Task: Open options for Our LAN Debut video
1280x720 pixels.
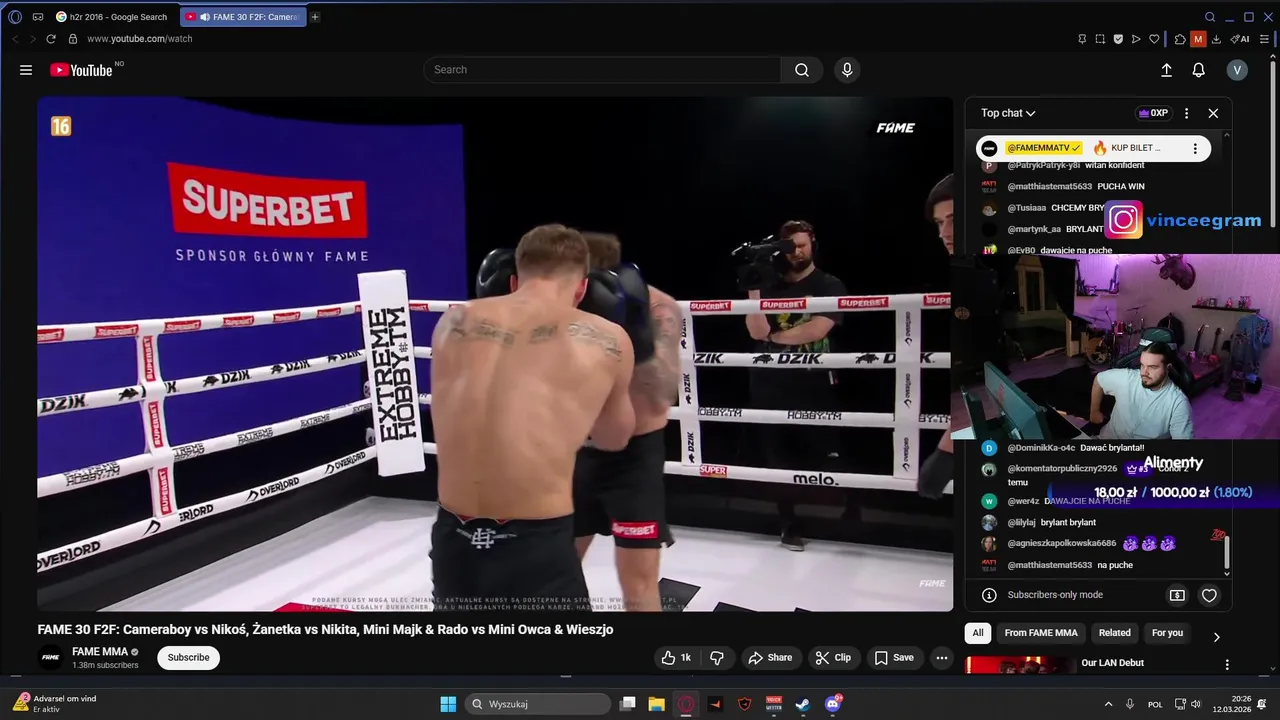Action: [1227, 664]
